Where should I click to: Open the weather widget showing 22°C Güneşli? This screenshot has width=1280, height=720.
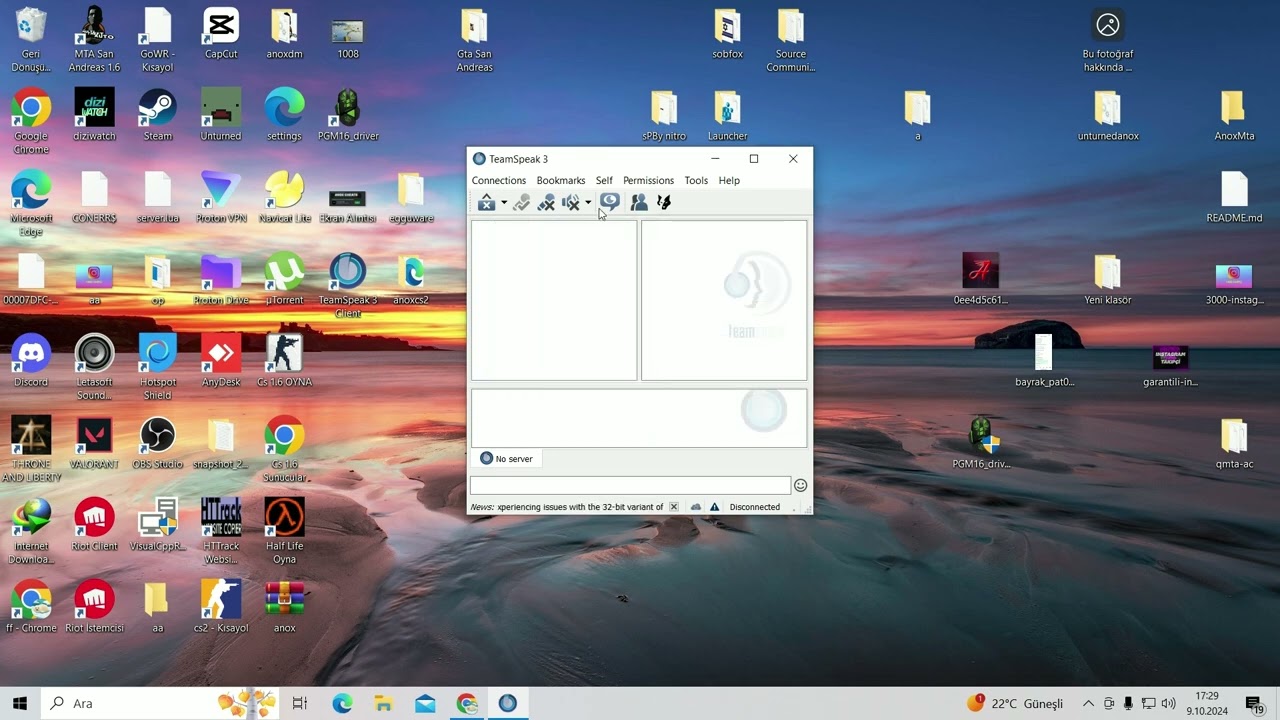click(1015, 704)
